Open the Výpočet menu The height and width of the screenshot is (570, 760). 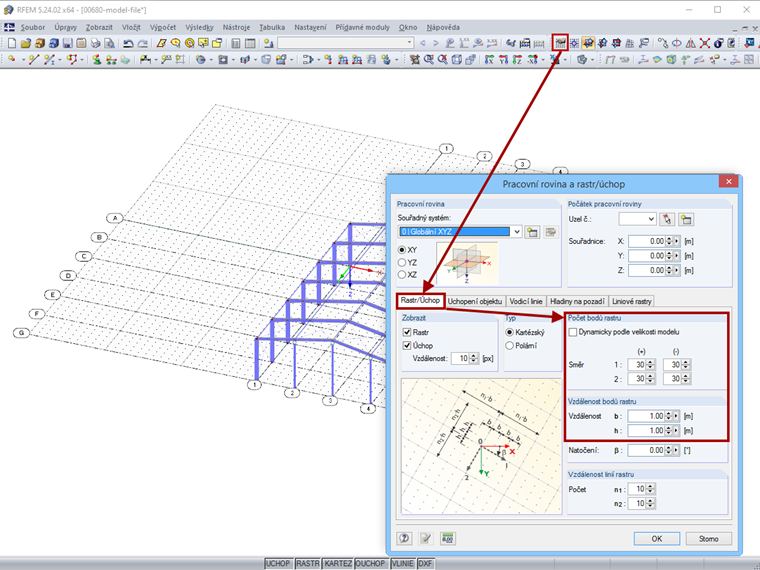pos(163,27)
